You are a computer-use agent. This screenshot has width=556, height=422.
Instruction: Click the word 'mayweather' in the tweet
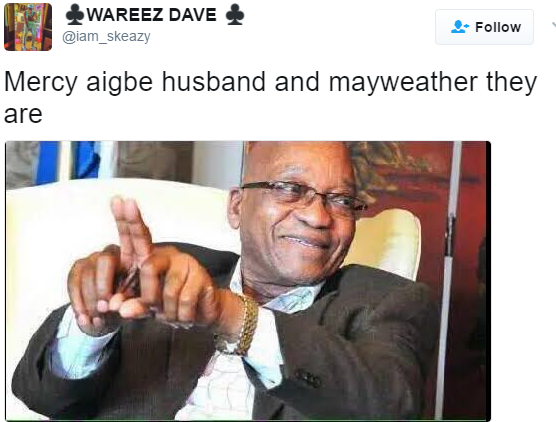click(403, 83)
